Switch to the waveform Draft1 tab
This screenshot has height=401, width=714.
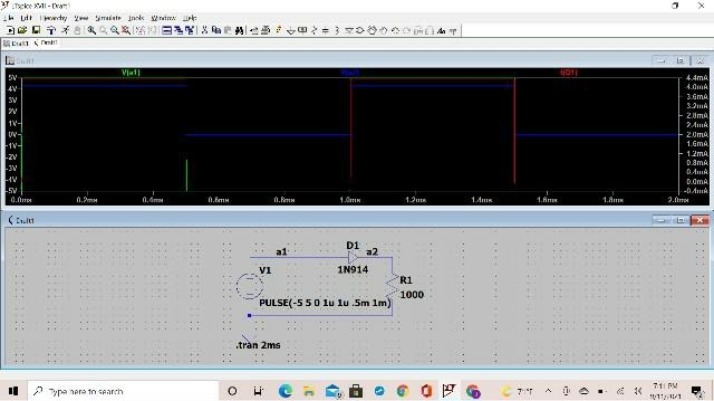(16, 43)
